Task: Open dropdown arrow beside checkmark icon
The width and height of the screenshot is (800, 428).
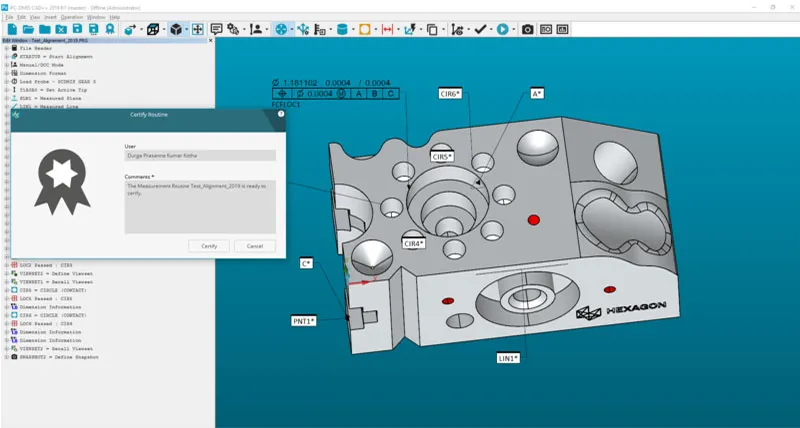Action: click(x=493, y=30)
